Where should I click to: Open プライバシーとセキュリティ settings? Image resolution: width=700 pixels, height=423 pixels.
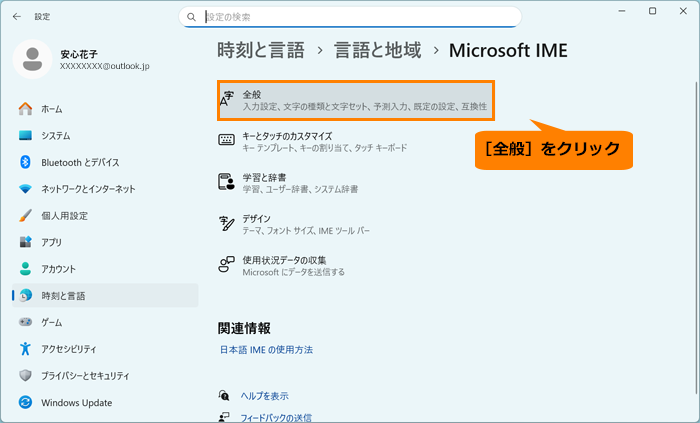(x=105, y=375)
